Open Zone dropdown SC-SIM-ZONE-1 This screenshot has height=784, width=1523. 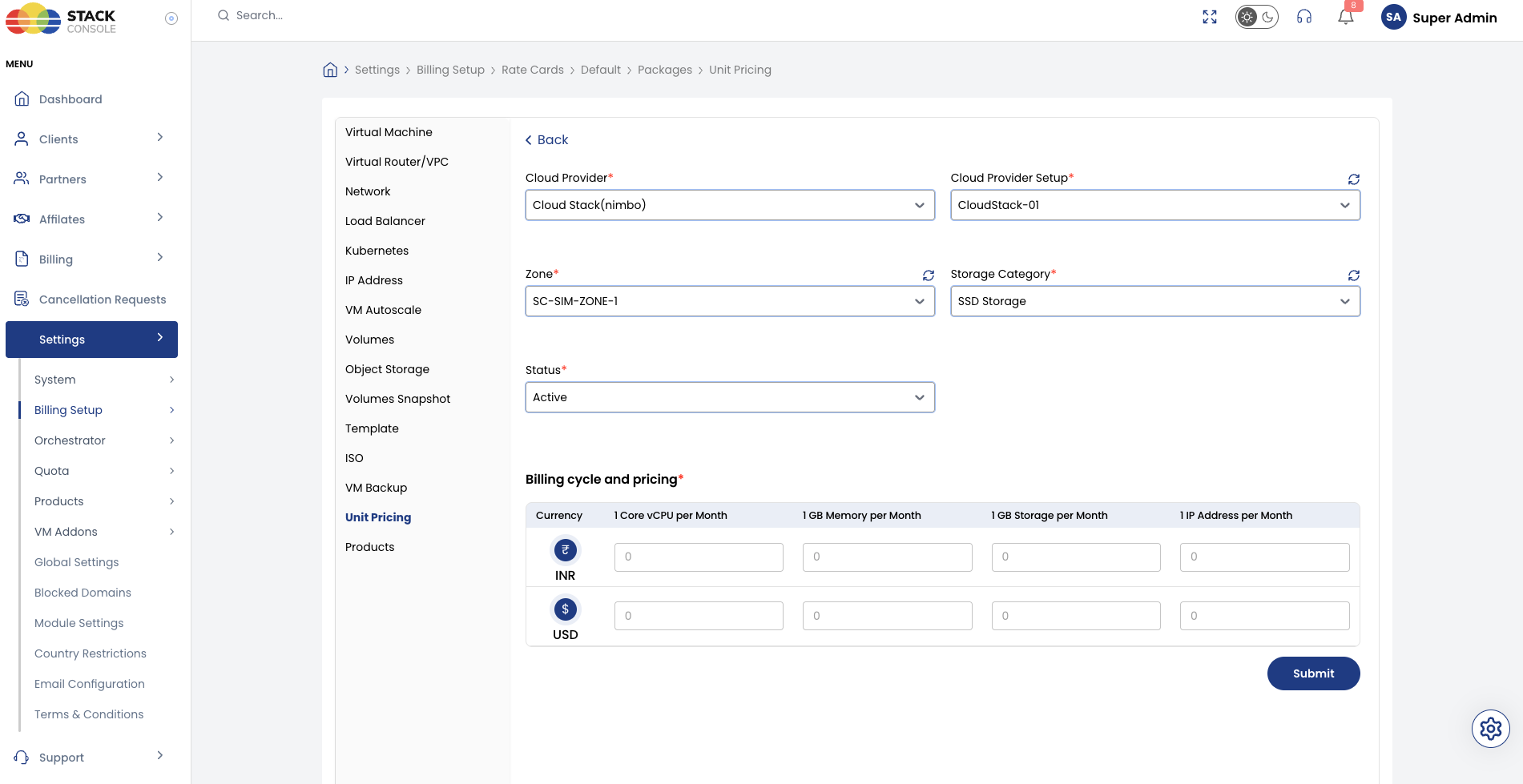tap(730, 301)
